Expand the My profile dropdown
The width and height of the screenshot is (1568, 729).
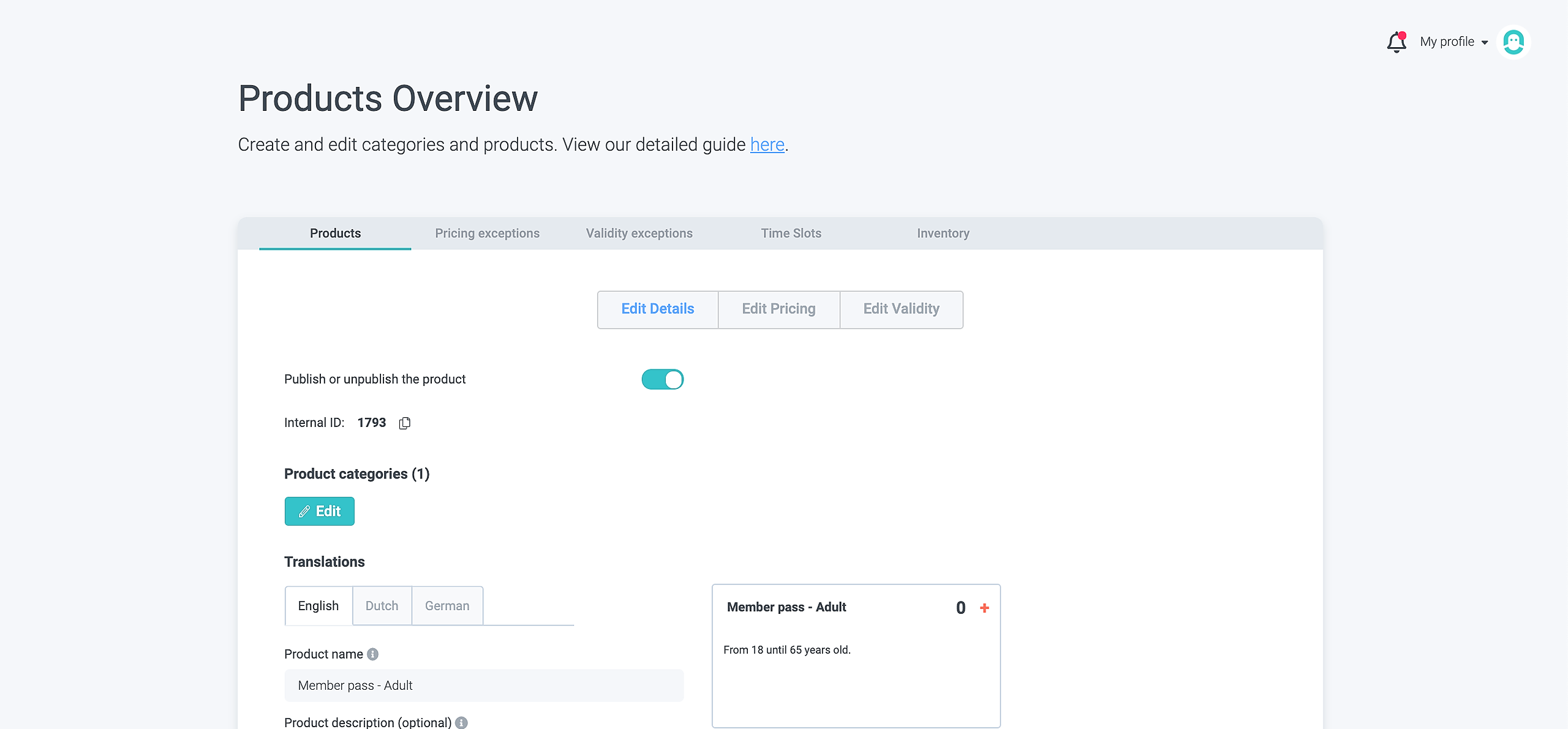tap(1453, 42)
